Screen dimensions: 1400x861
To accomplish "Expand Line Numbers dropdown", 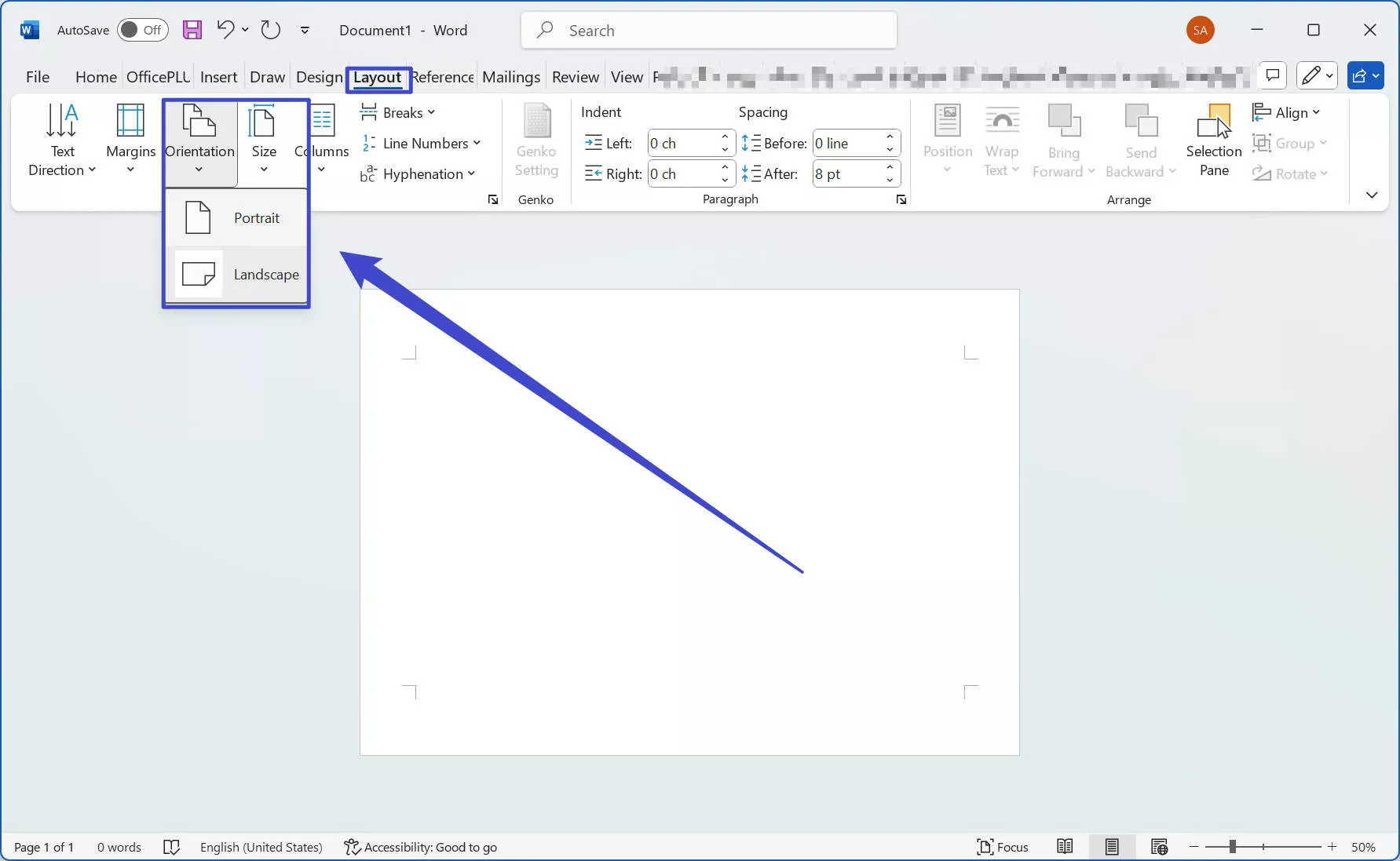I will click(420, 143).
